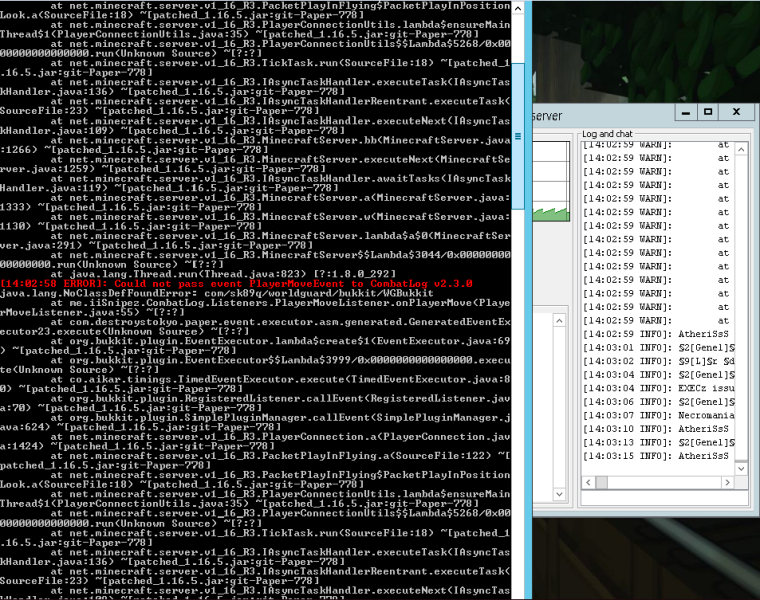Viewport: 760px width, 600px height.
Task: Click the Log and chat panel label
Action: pyautogui.click(x=607, y=134)
